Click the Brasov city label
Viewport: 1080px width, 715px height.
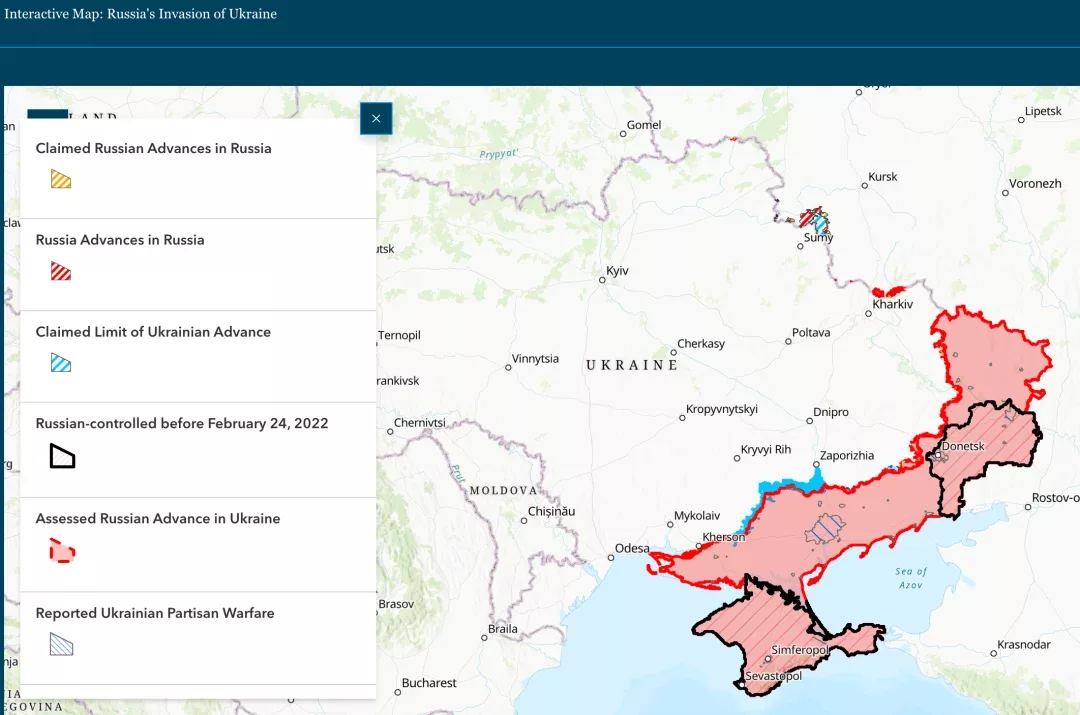point(396,603)
